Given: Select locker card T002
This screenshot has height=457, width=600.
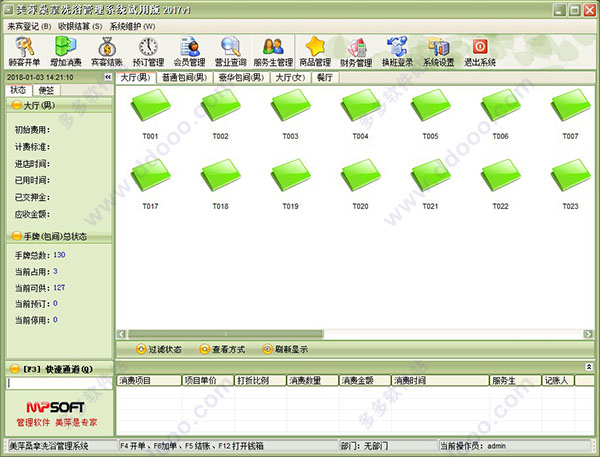Looking at the screenshot, I should [220, 114].
